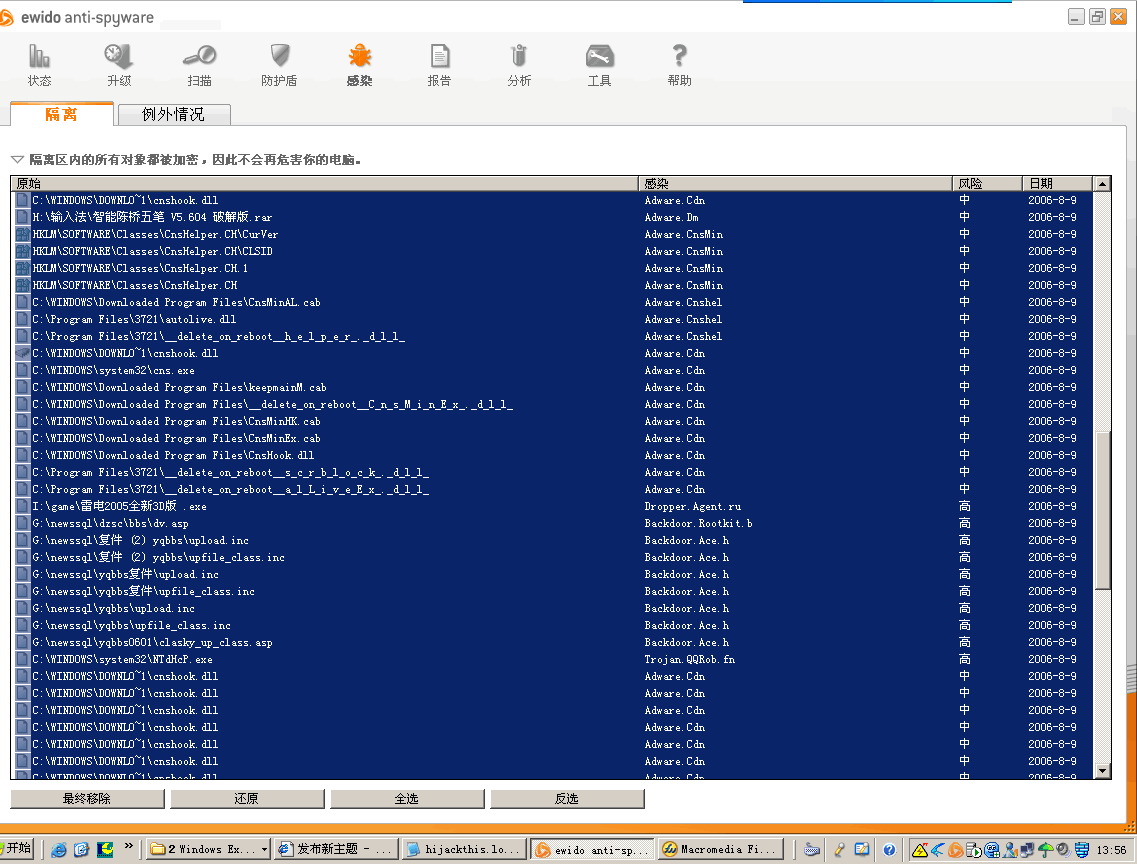Click the scrollbar down arrow in list
The width and height of the screenshot is (1137, 864).
tap(1102, 771)
